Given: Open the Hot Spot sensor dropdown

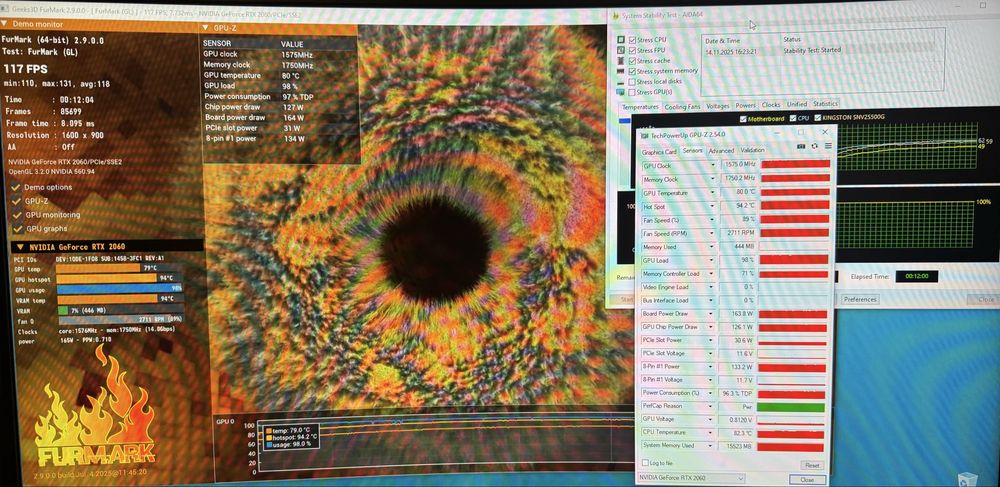Looking at the screenshot, I should pyautogui.click(x=712, y=207).
